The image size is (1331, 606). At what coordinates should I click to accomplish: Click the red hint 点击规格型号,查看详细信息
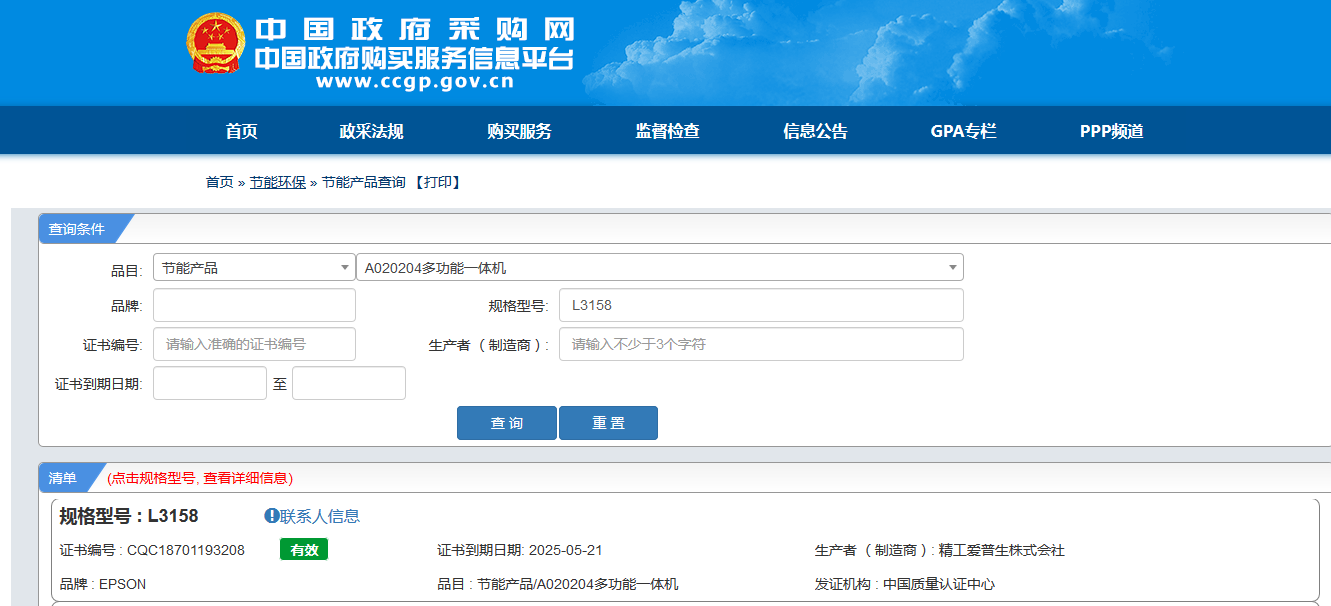pos(200,478)
